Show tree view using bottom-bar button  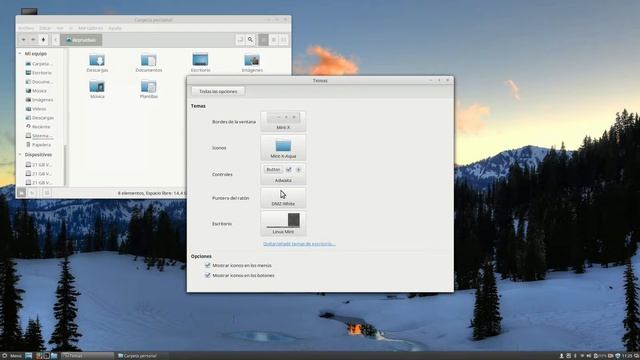pos(32,193)
